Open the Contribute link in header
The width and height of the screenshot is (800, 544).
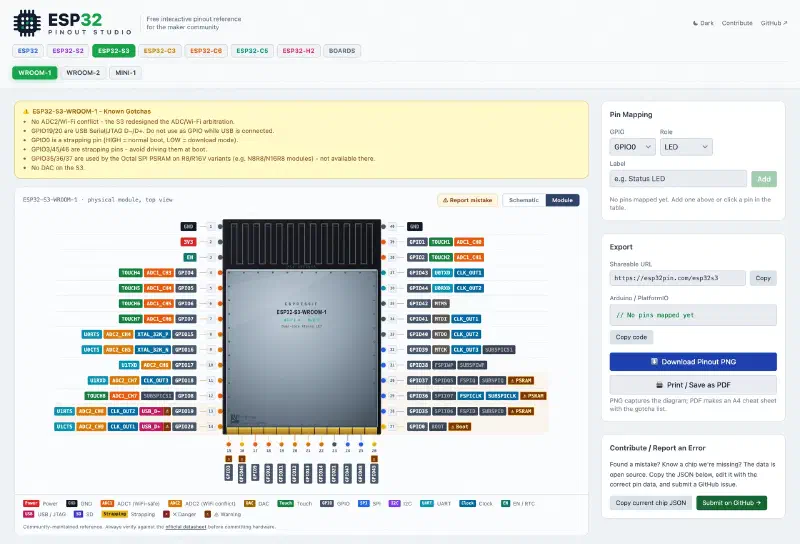coord(737,23)
